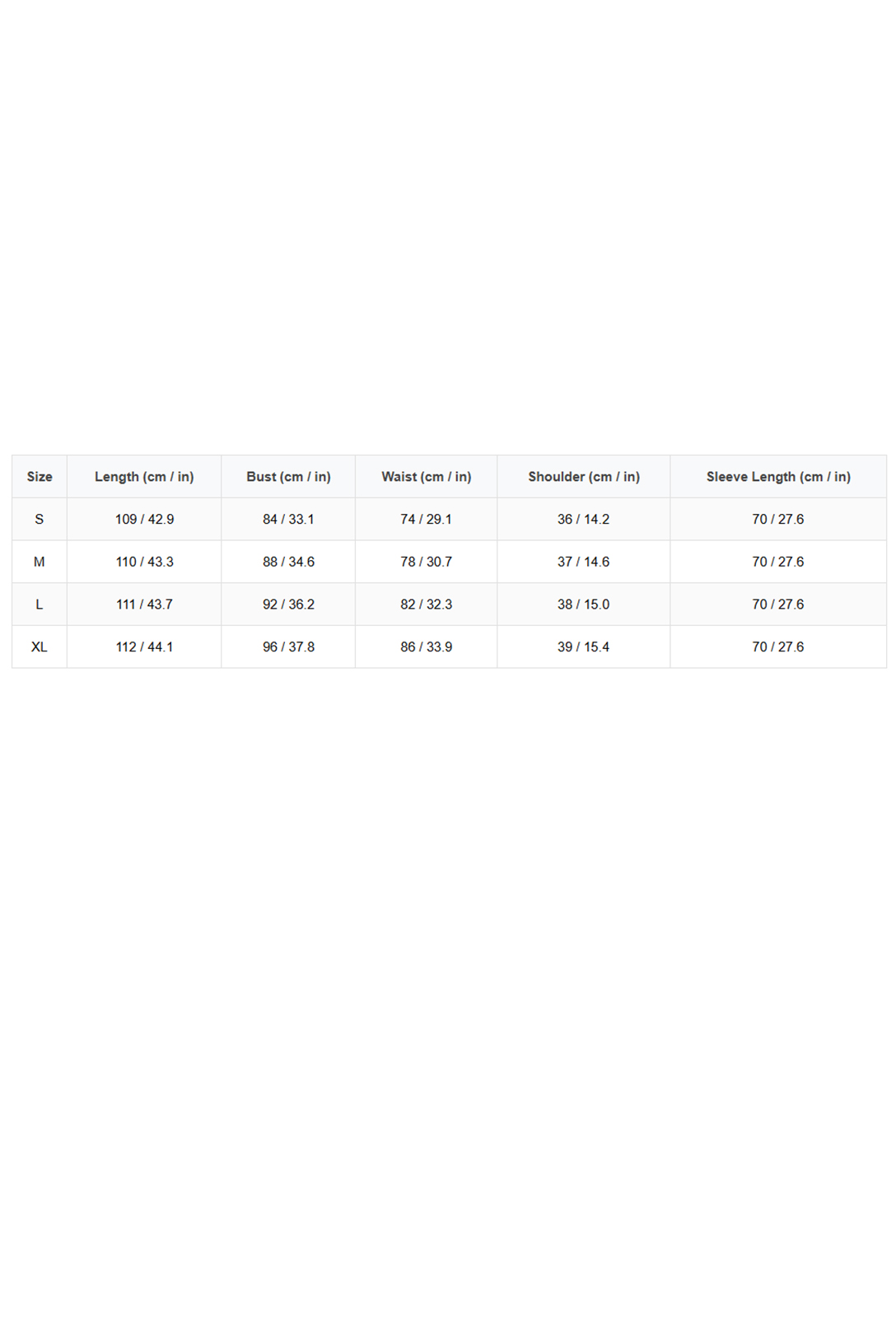Image resolution: width=896 pixels, height=1344 pixels.
Task: Select the XL size row label
Action: click(40, 647)
